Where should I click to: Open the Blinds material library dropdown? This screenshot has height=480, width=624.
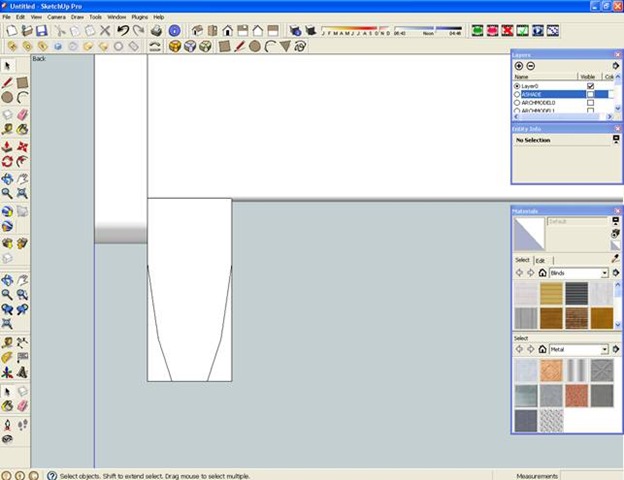(605, 273)
